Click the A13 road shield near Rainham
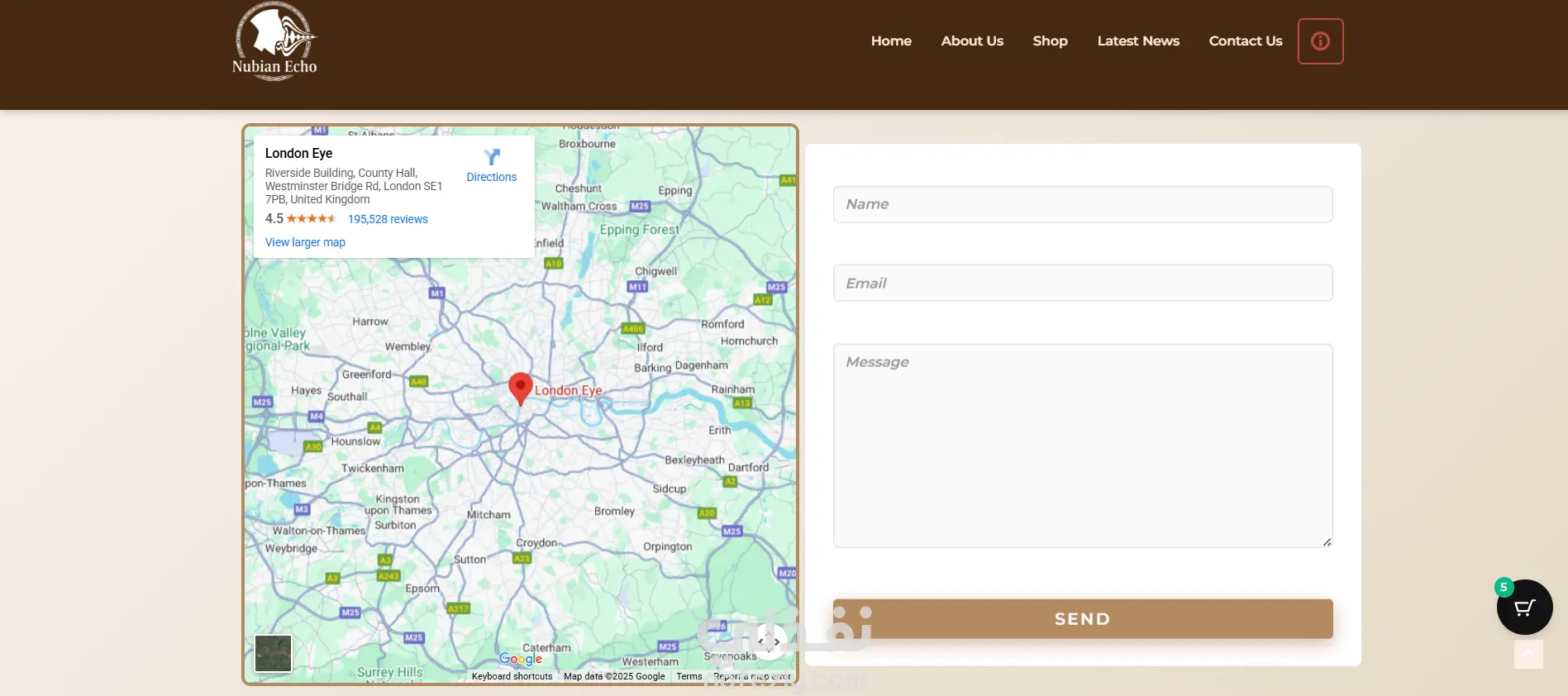 742,403
